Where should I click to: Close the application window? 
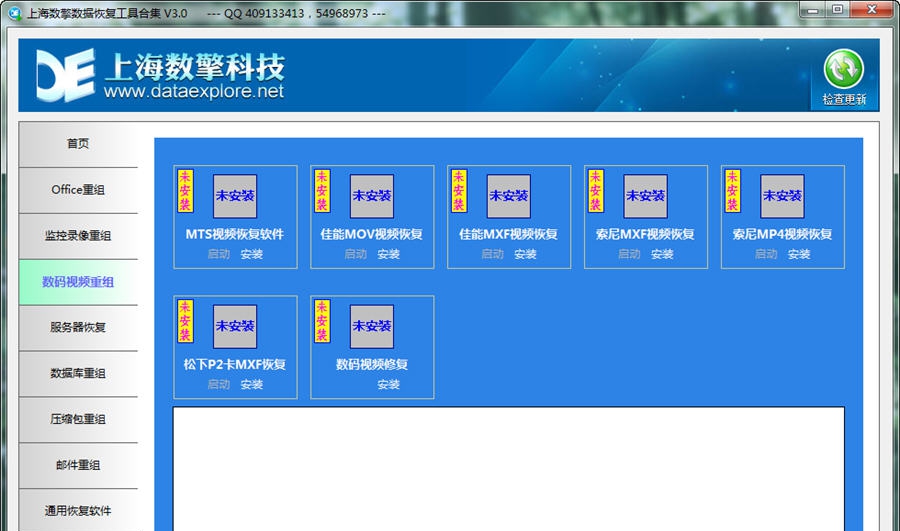coord(871,10)
